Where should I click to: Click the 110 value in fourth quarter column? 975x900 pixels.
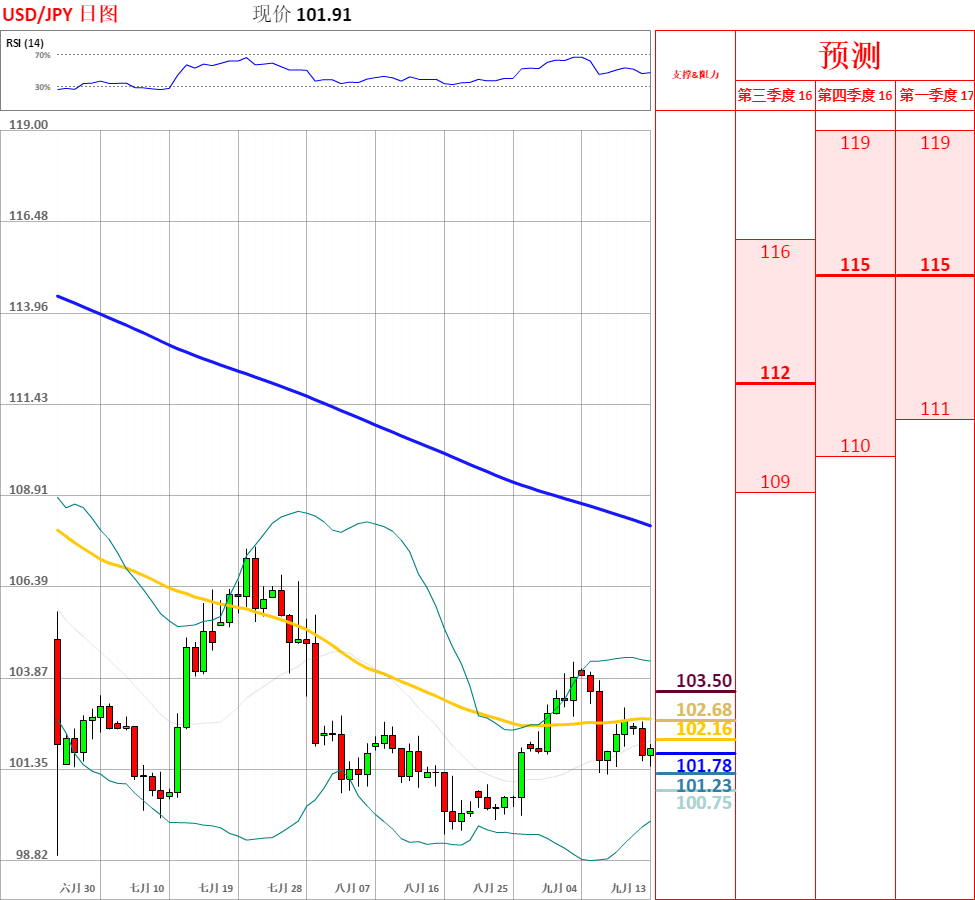(x=855, y=445)
